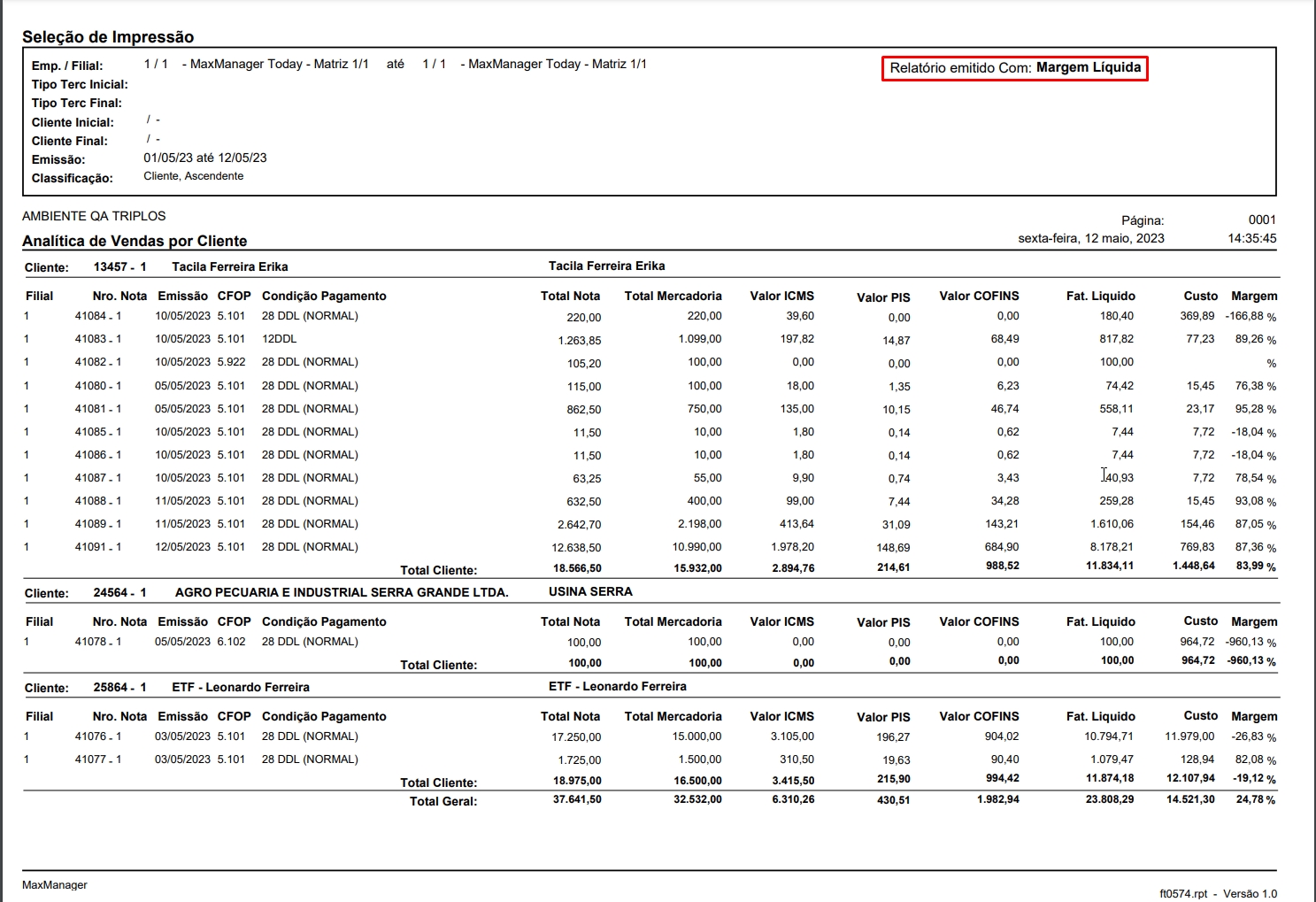
Task: Select Total Nota value '17.250,00'
Action: [x=576, y=737]
